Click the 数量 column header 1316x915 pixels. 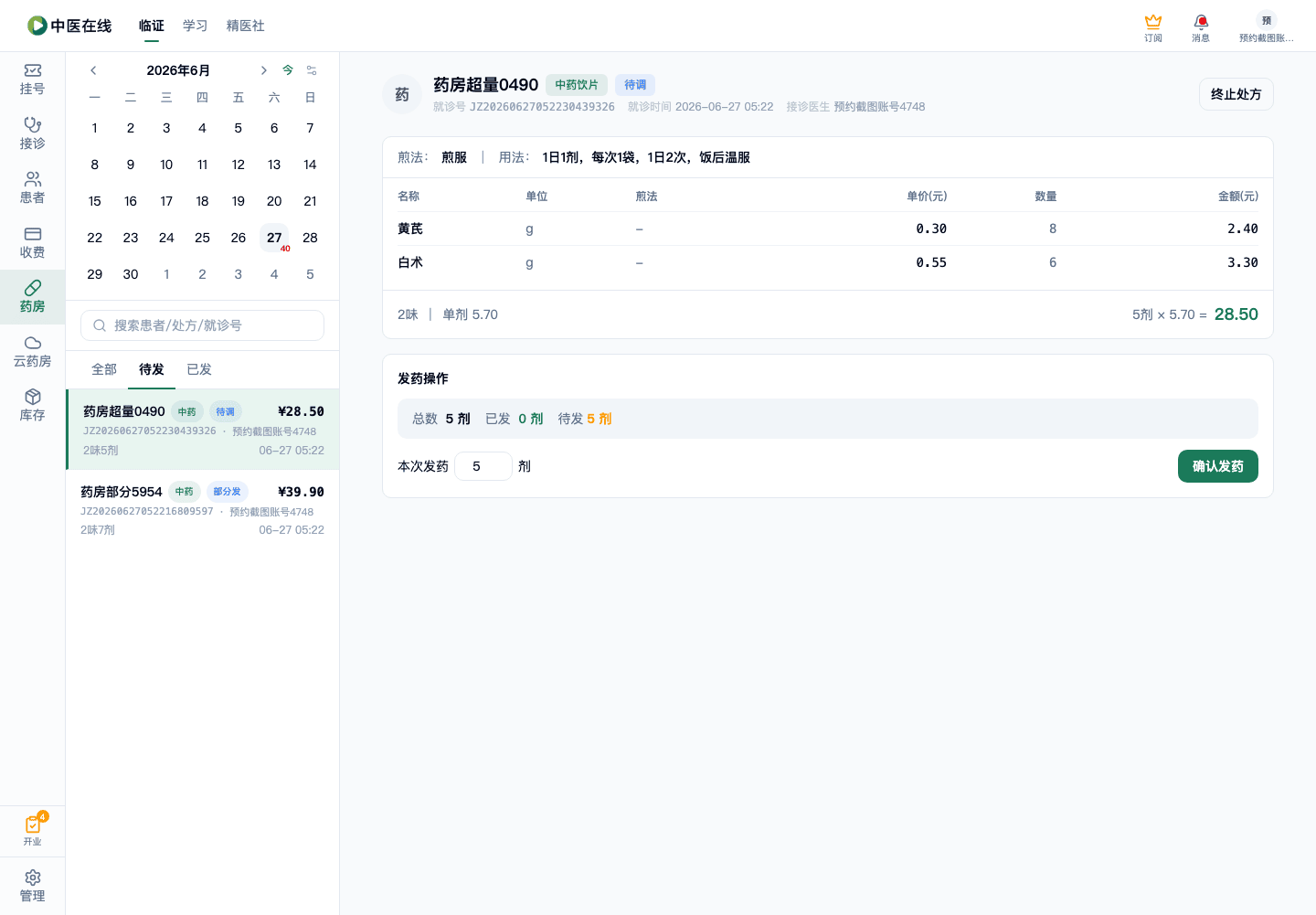tap(1045, 197)
